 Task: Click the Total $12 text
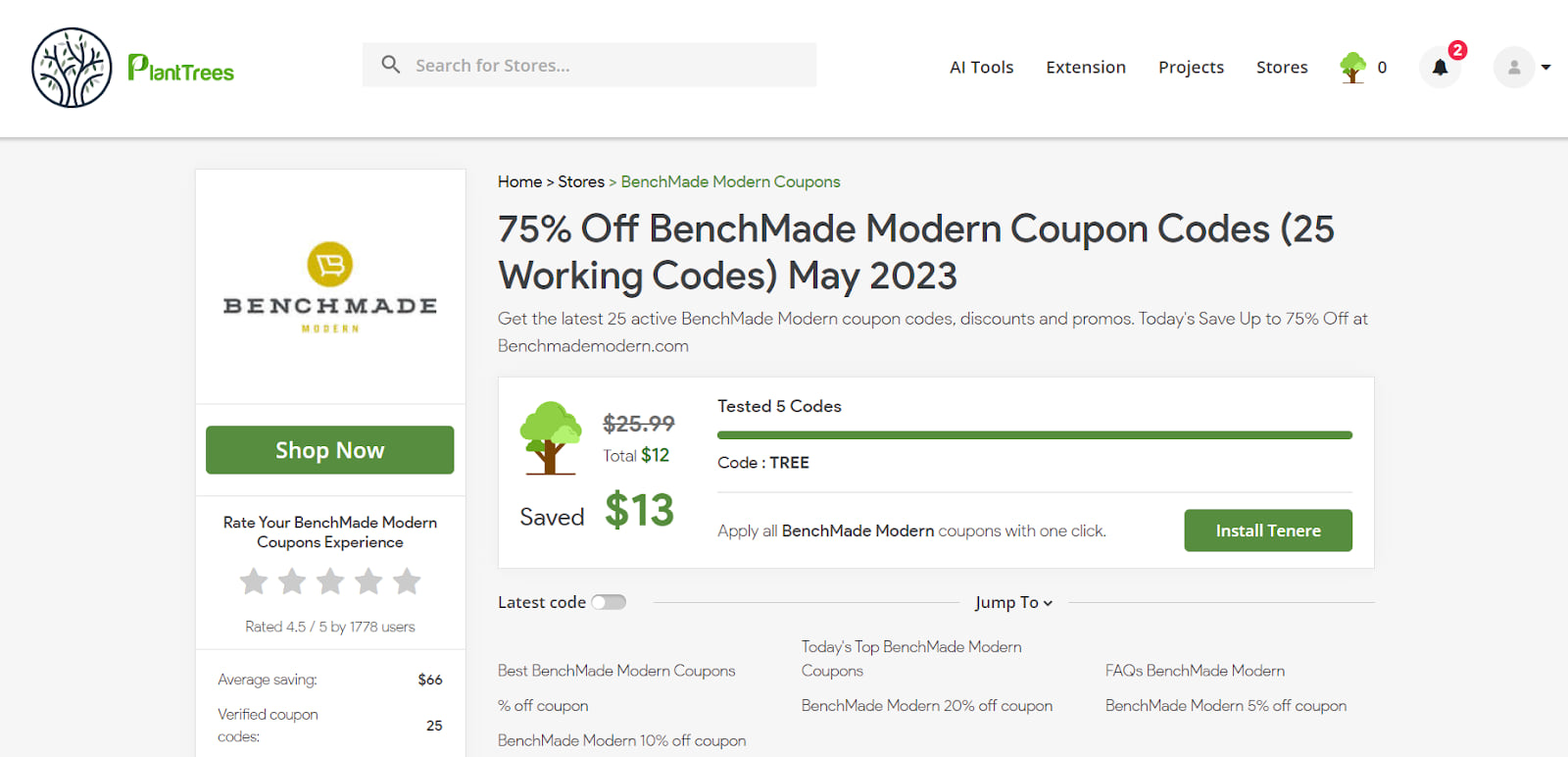[636, 456]
